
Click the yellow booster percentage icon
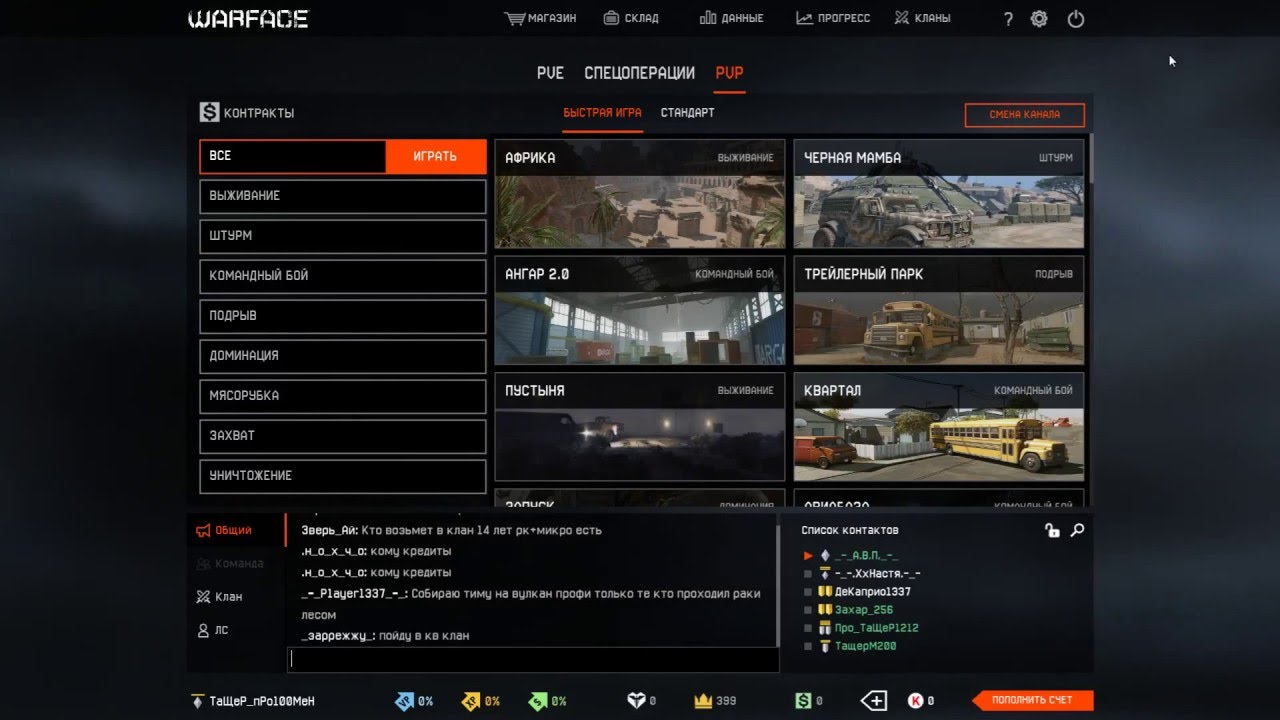(471, 701)
